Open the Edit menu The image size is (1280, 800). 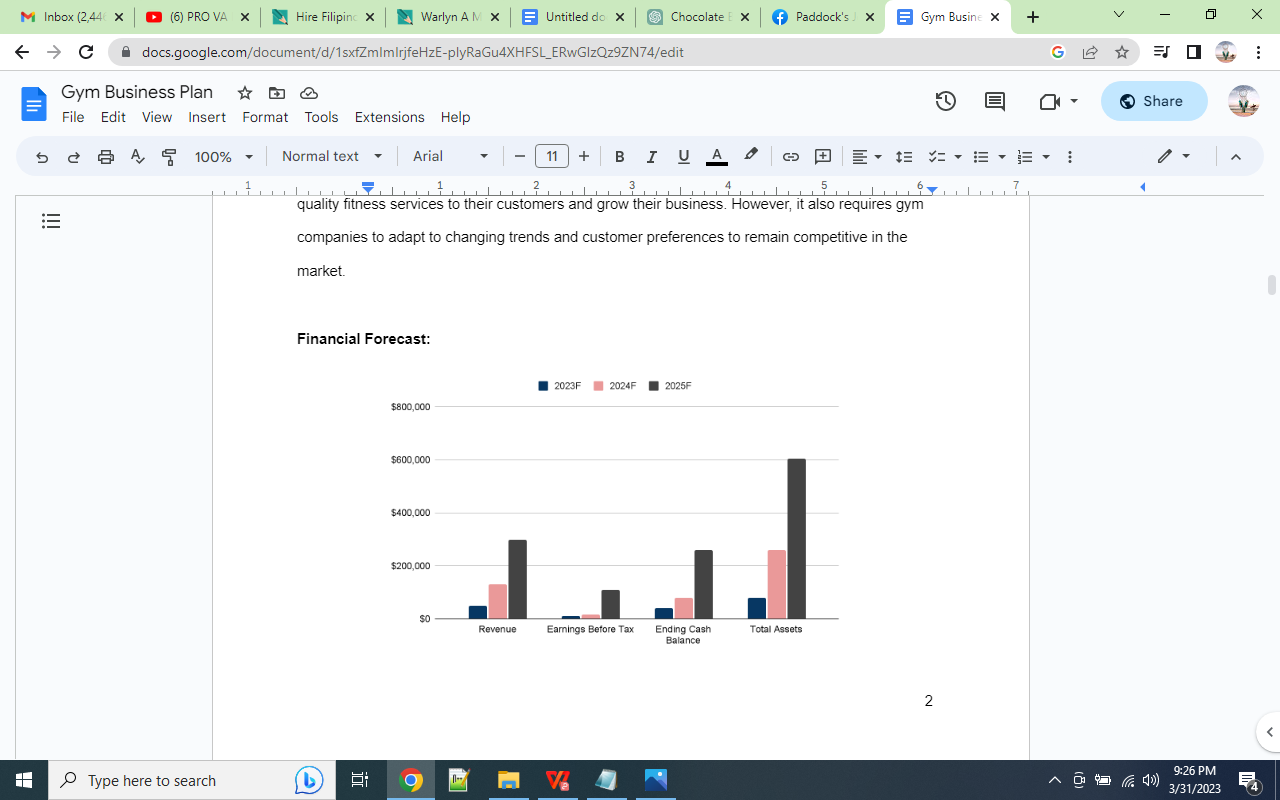coord(113,117)
